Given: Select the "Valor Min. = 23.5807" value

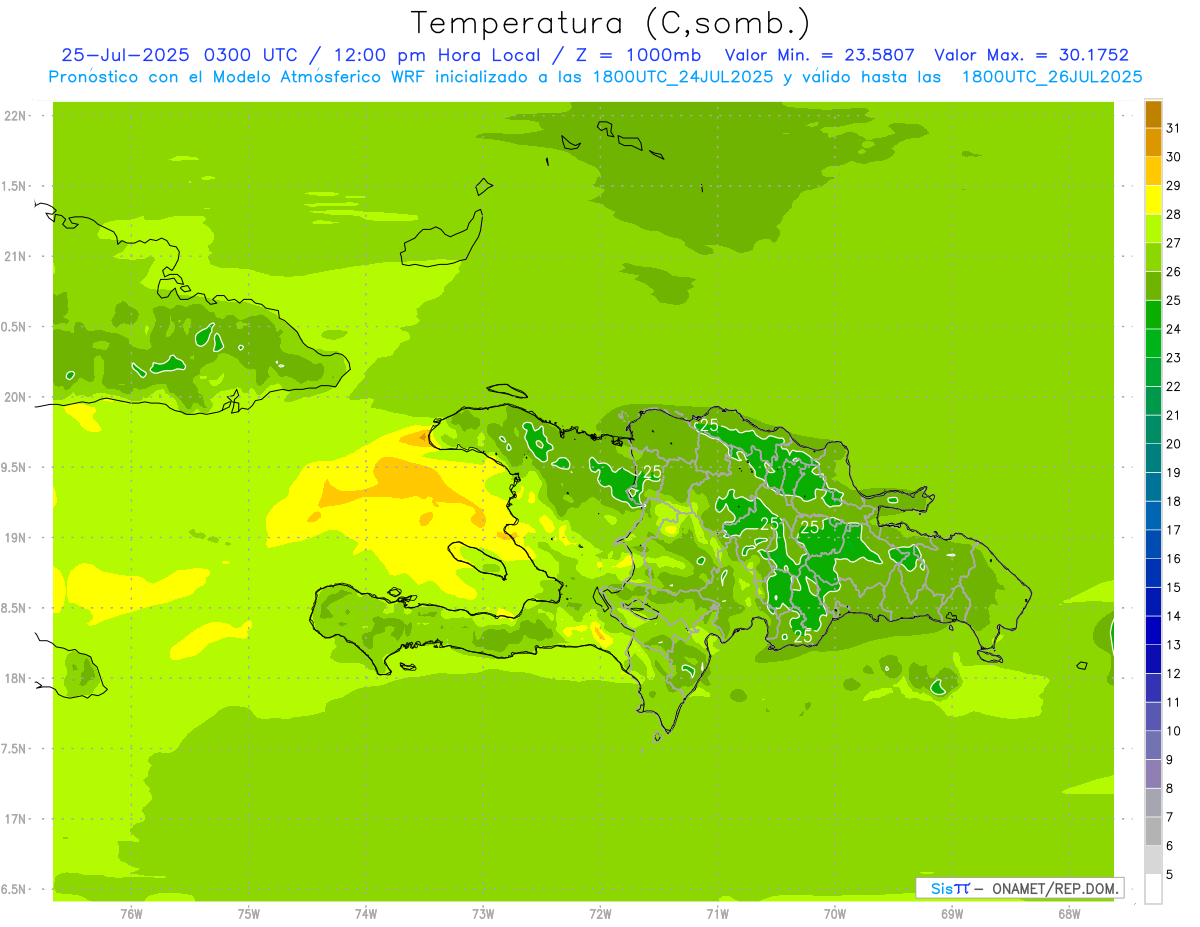Looking at the screenshot, I should [x=819, y=55].
